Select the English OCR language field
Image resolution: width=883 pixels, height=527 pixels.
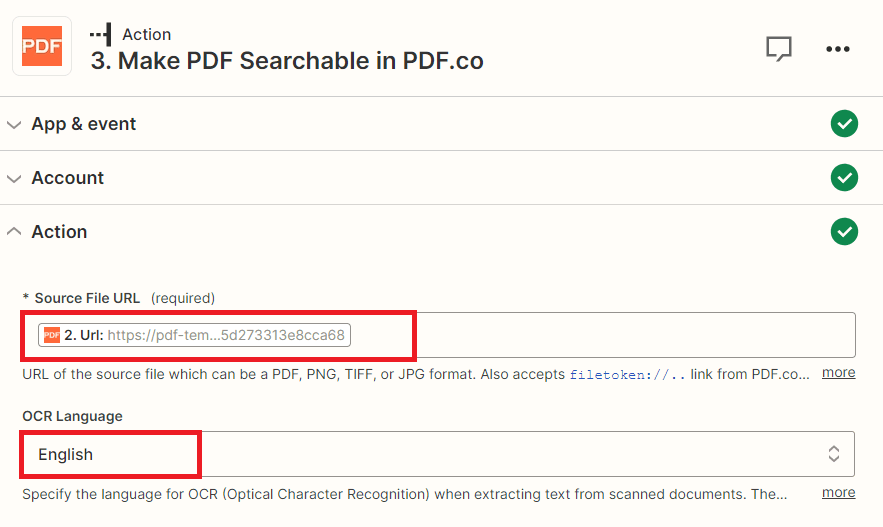point(438,454)
